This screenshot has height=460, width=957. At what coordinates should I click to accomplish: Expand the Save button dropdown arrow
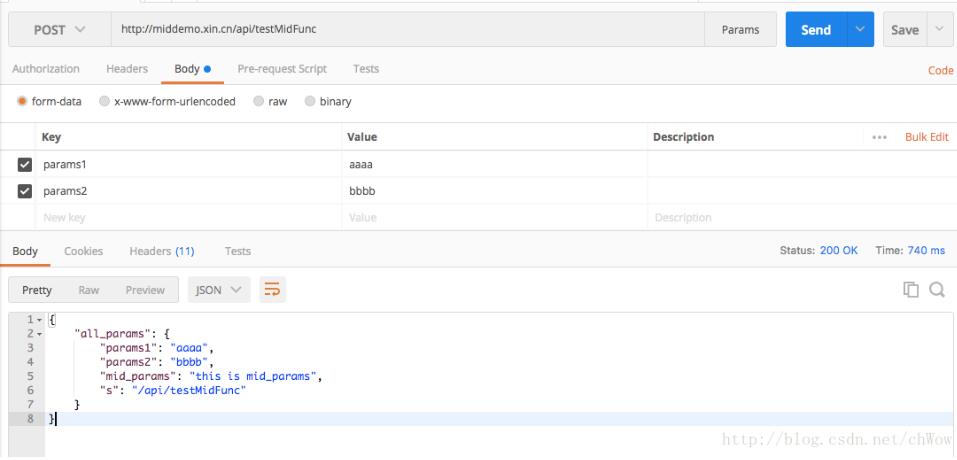coord(941,30)
